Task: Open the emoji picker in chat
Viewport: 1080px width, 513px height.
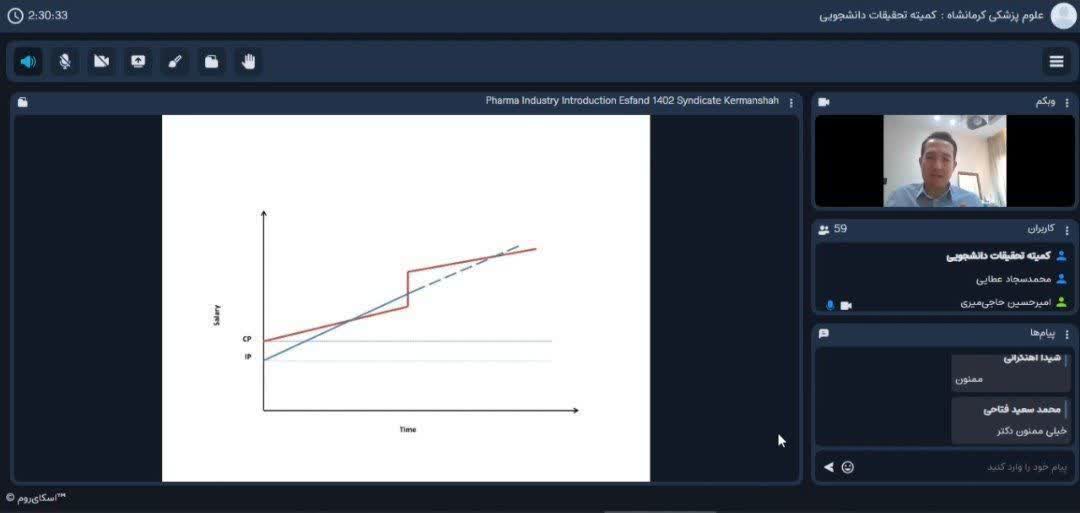Action: (x=848, y=467)
